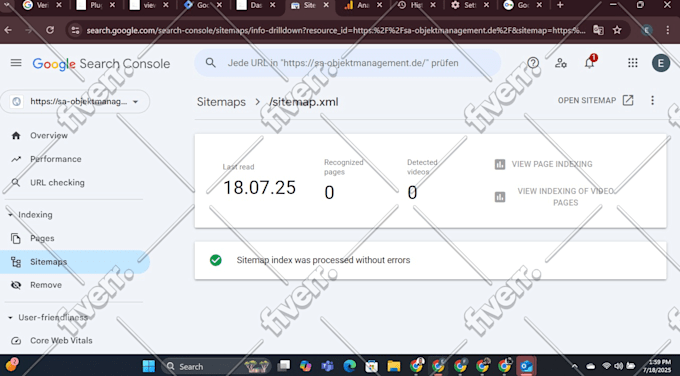This screenshot has height=376, width=680.
Task: Click the Recognized pages label
Action: click(343, 167)
